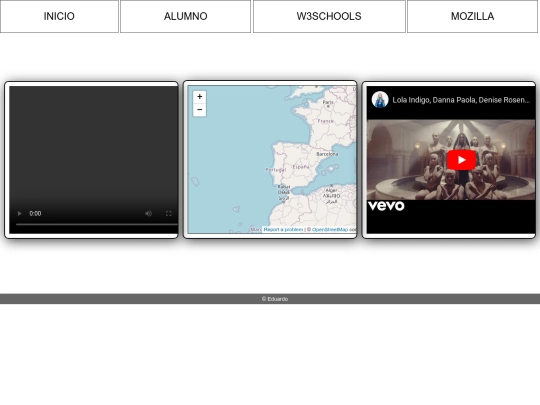Go to the ALUMNO page

pyautogui.click(x=186, y=16)
